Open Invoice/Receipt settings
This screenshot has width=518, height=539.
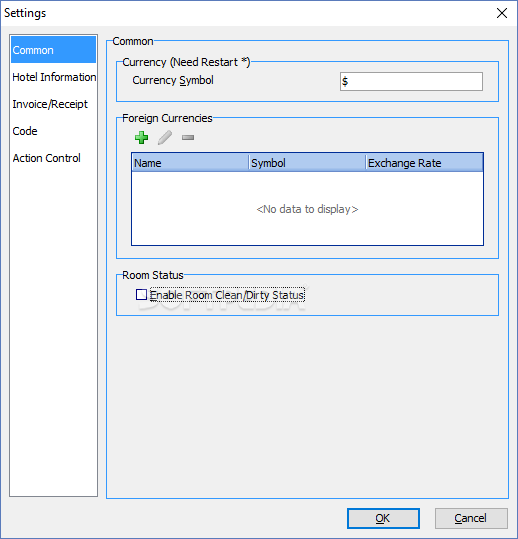click(x=53, y=104)
